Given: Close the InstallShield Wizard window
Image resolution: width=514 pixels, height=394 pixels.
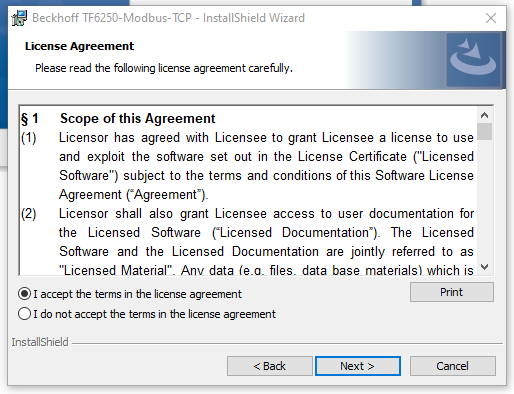Looking at the screenshot, I should (x=491, y=18).
